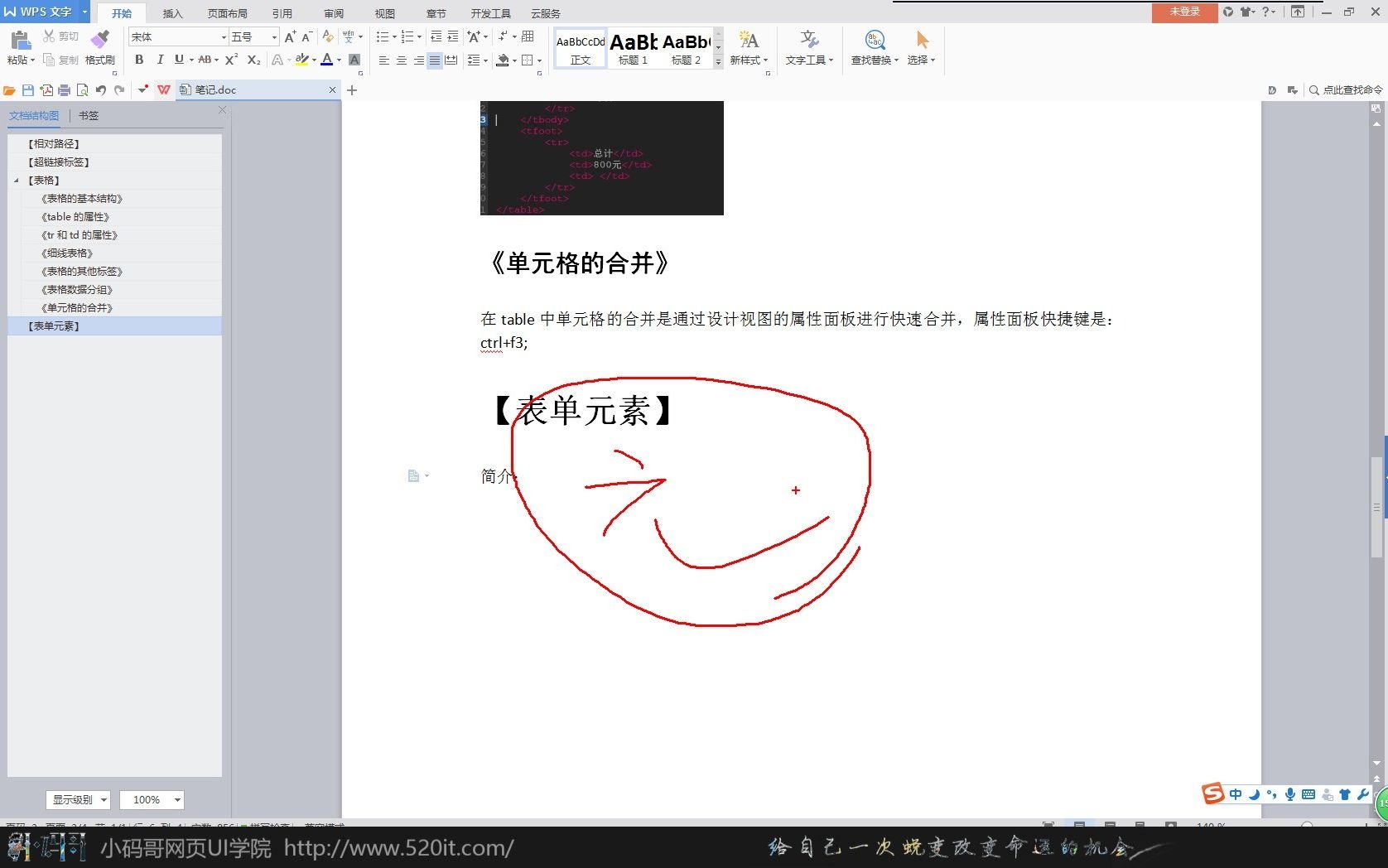Screen dimensions: 1388x868
Task: Jump to 【超链接标签】 in outline
Action: 58,162
